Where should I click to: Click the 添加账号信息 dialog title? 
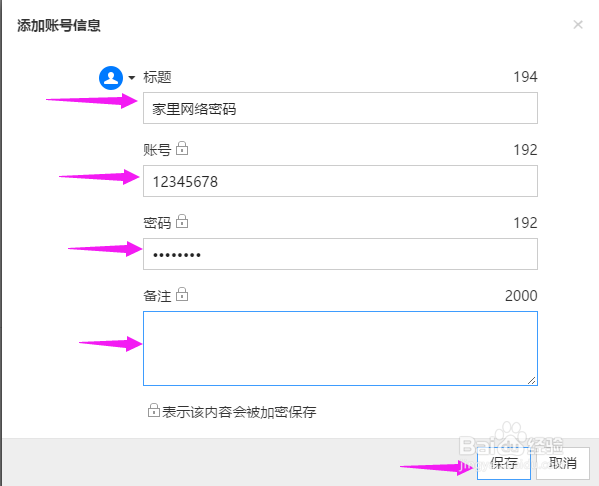coord(59,26)
